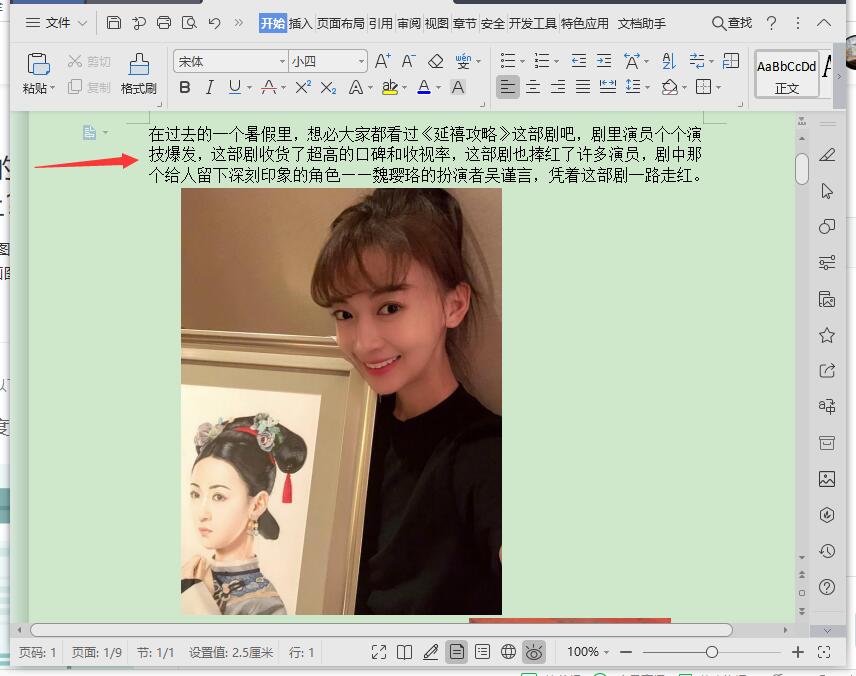Click the zoom out minus button
This screenshot has height=676, width=856.
(626, 652)
